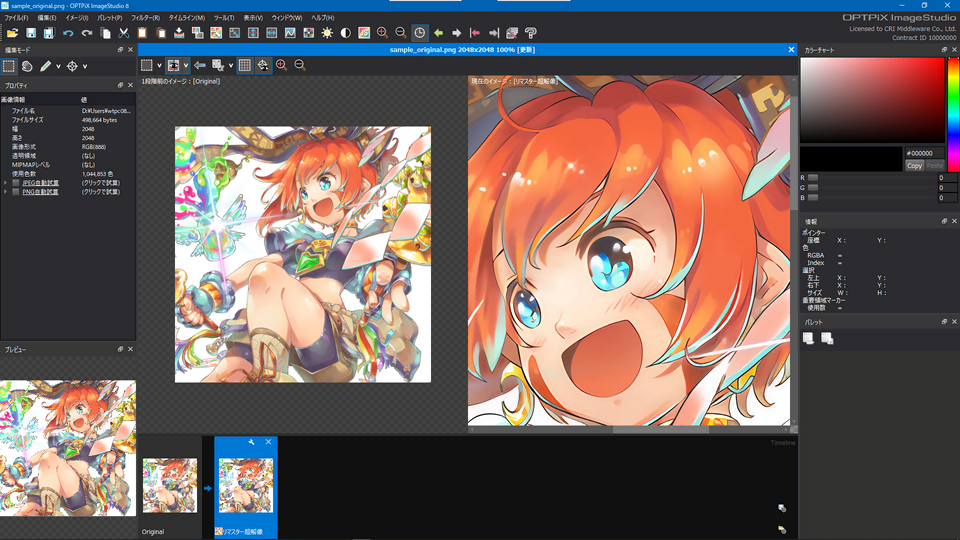
Task: Expand the JPEG自動試算 tree row
Action: [6, 183]
